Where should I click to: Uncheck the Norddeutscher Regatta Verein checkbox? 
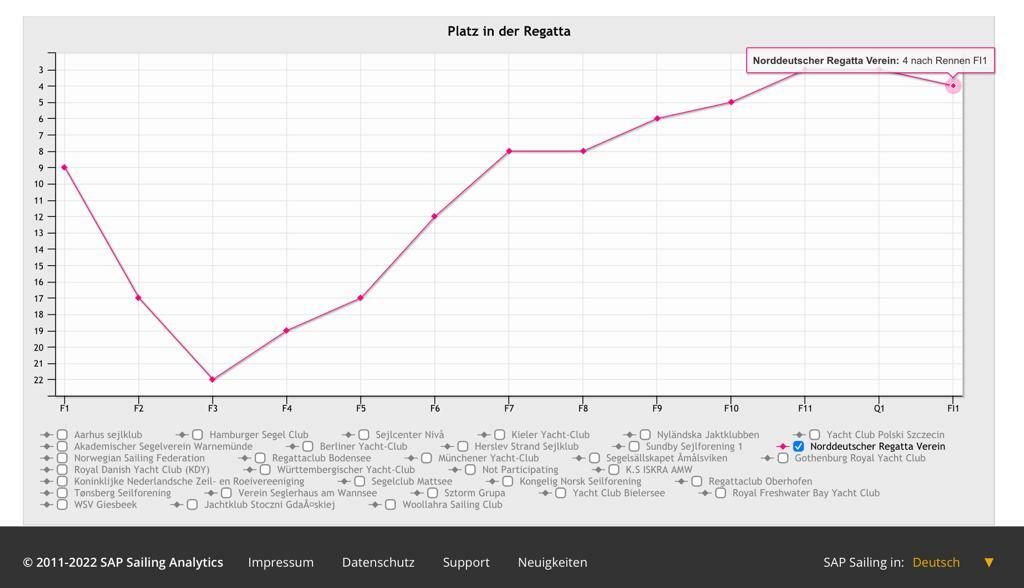pos(799,447)
